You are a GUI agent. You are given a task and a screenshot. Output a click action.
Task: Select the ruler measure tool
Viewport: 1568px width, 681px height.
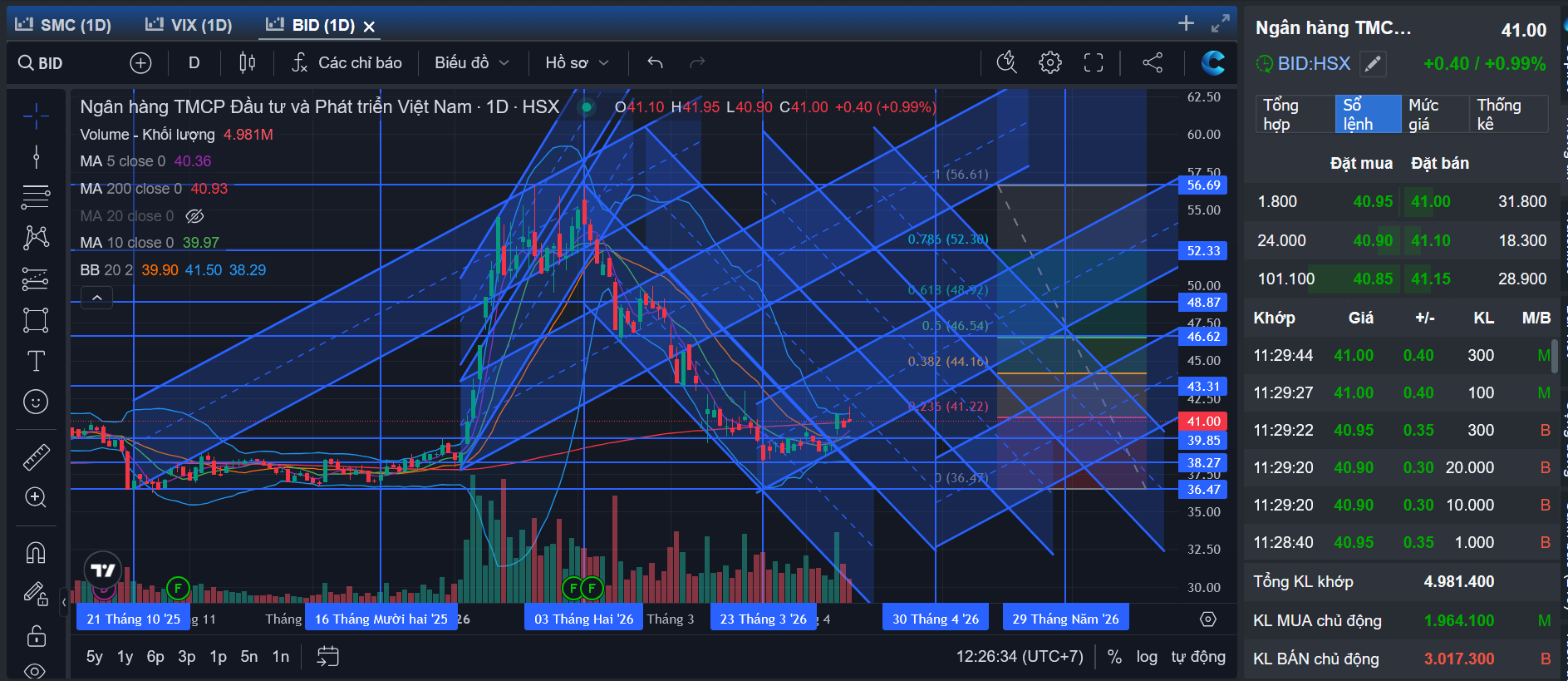point(36,456)
